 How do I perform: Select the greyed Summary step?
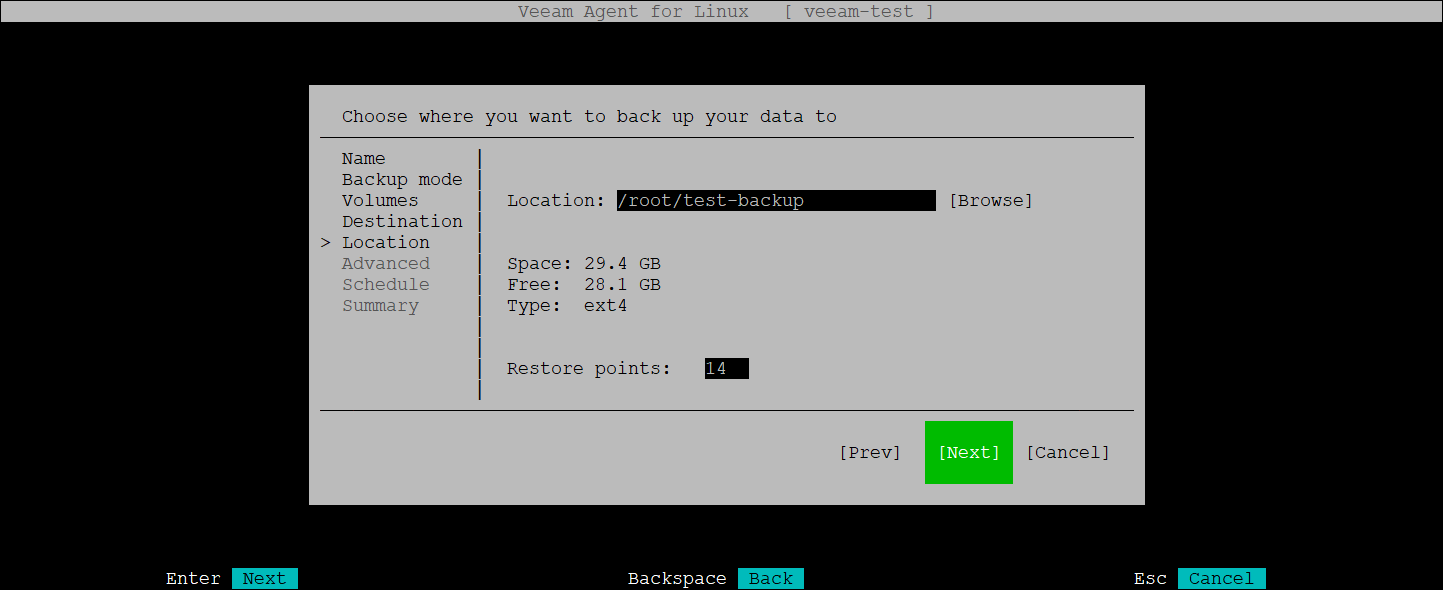click(380, 305)
